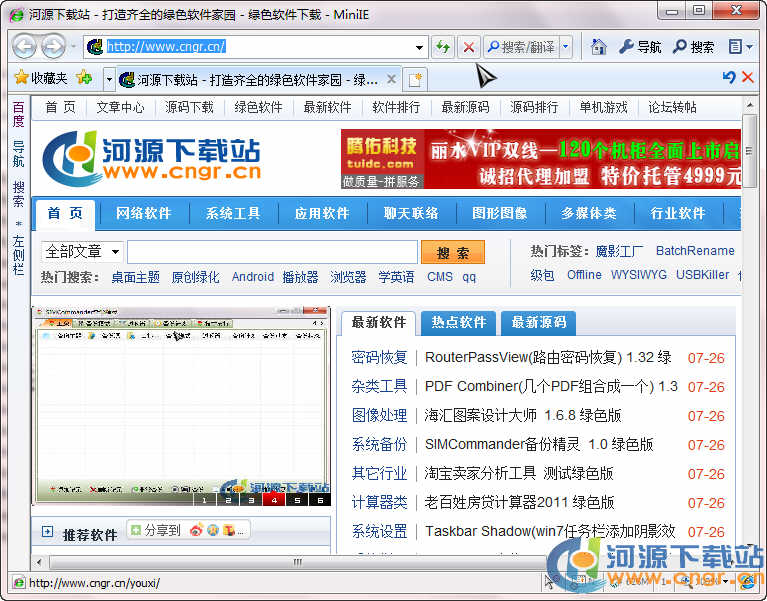Viewport: 767px width, 601px height.
Task: Click the 腾佑科技 banner advertisement
Action: pyautogui.click(x=541, y=159)
